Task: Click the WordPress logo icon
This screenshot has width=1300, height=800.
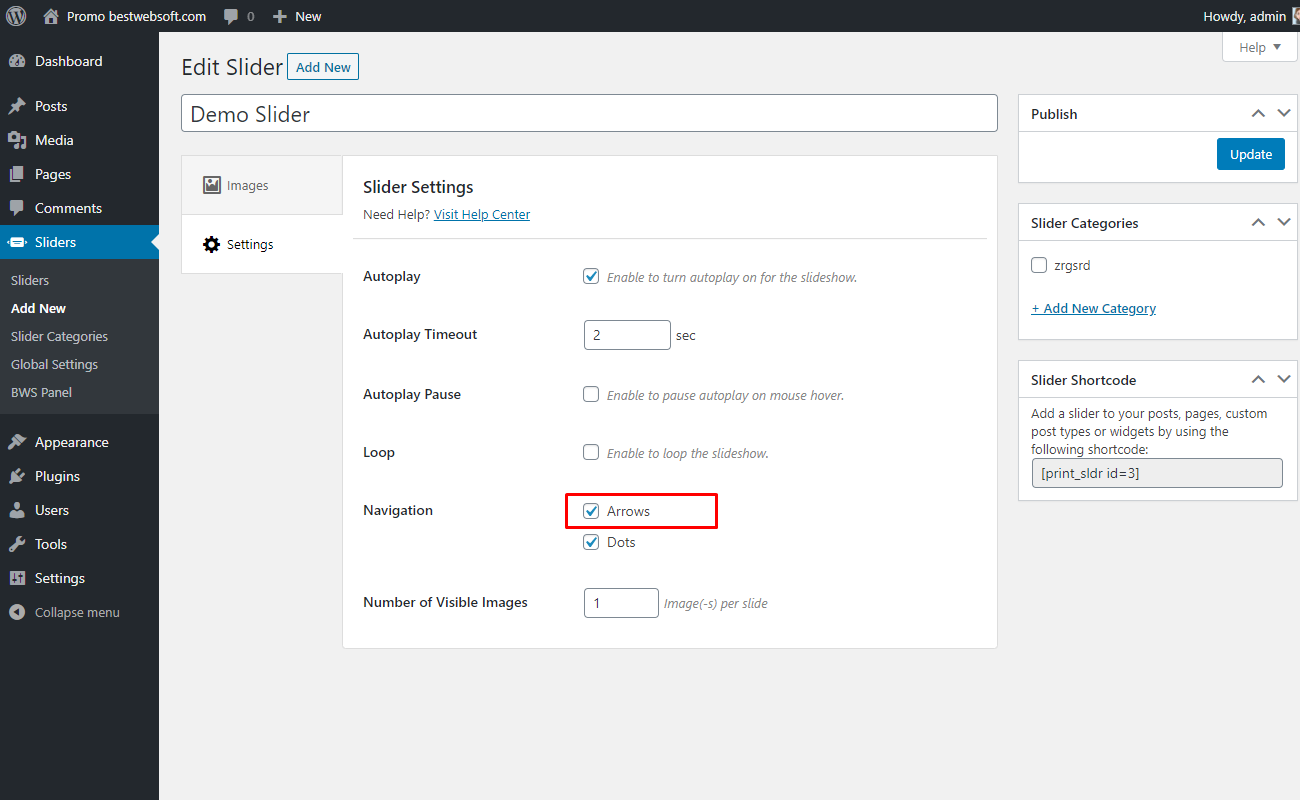Action: [16, 16]
